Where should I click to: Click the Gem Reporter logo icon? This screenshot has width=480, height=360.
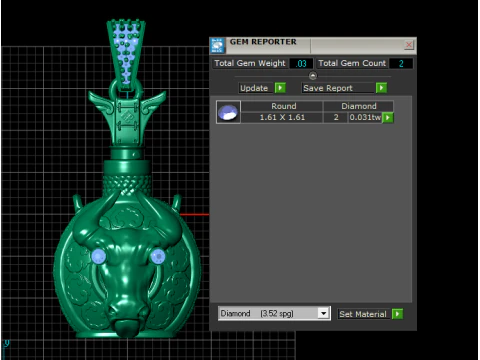click(x=218, y=46)
